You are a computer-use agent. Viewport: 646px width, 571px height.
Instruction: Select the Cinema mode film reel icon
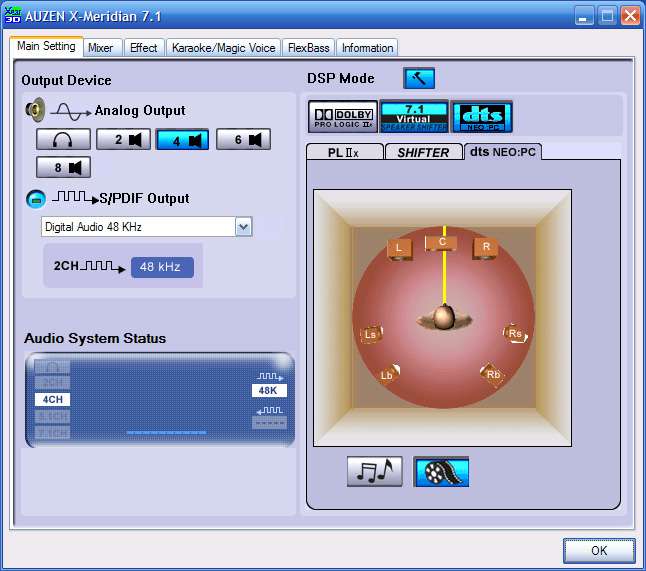click(x=441, y=472)
